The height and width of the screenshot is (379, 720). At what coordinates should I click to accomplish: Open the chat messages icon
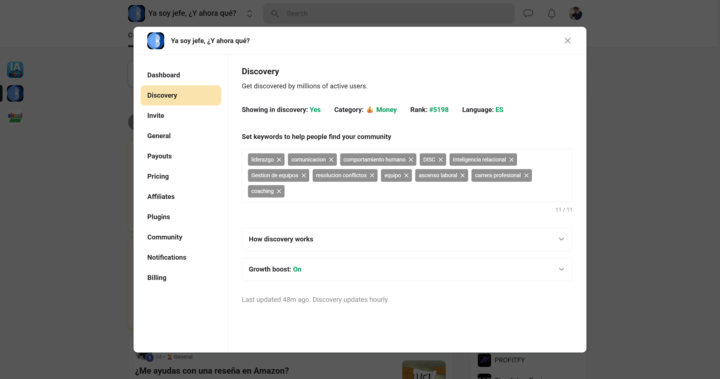tap(528, 14)
